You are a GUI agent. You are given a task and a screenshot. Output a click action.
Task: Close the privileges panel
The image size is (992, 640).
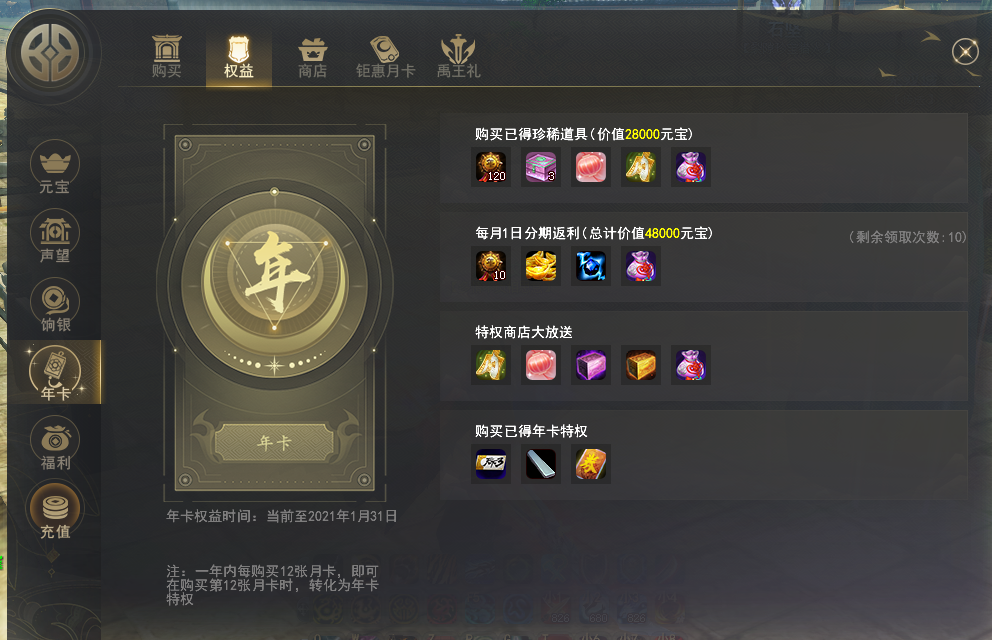pos(965,51)
